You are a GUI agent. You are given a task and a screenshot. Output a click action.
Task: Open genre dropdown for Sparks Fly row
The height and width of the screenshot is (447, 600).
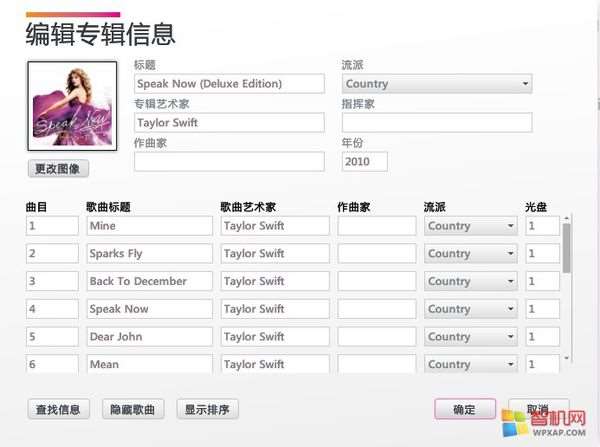pyautogui.click(x=471, y=253)
